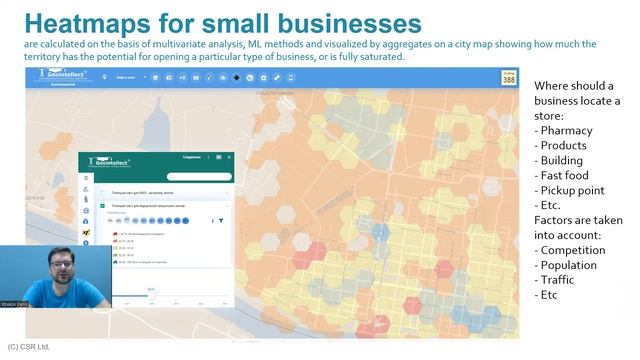
Task: Click the search field in the green panel
Action: (199, 176)
